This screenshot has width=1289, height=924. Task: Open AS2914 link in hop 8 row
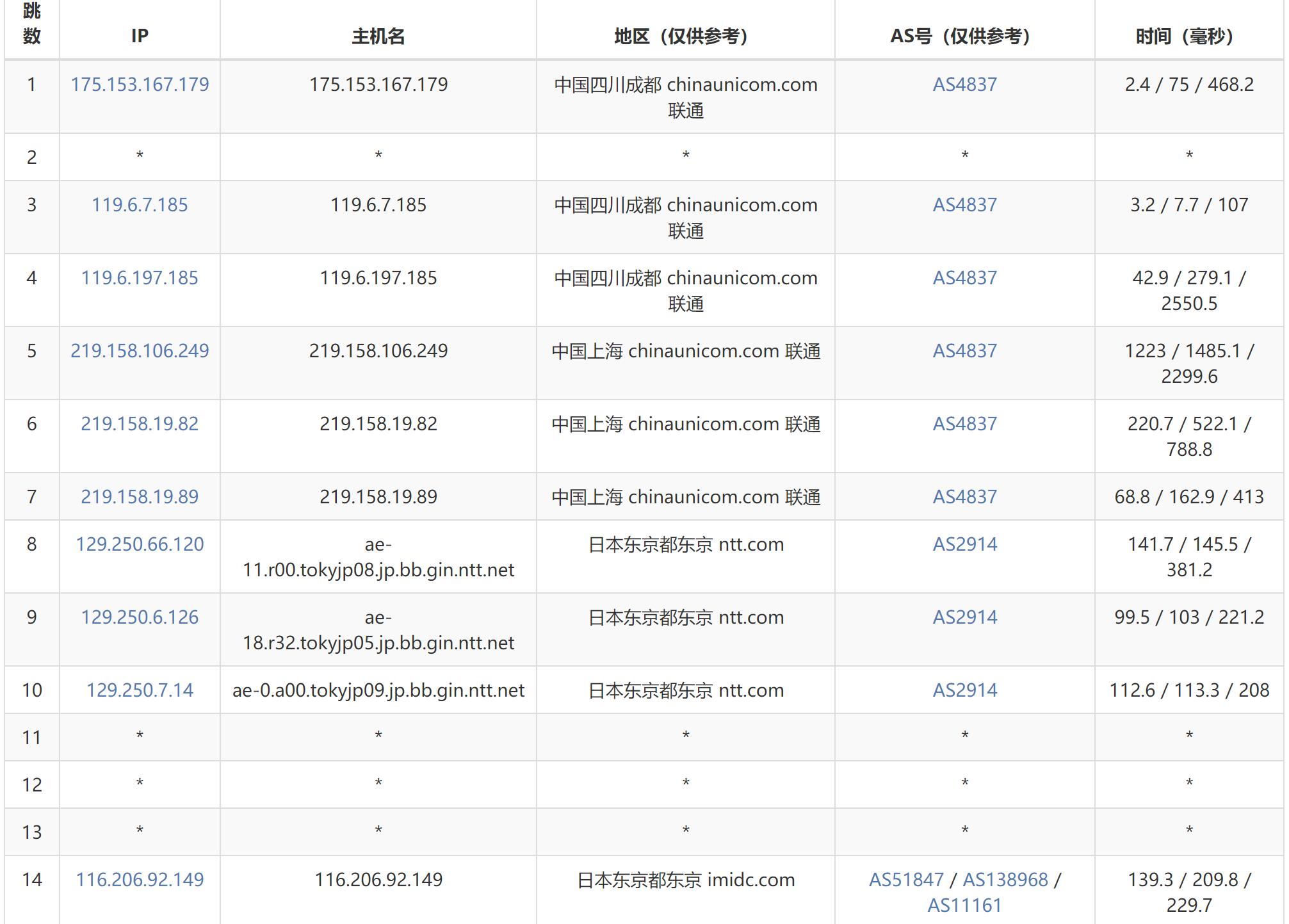[964, 544]
